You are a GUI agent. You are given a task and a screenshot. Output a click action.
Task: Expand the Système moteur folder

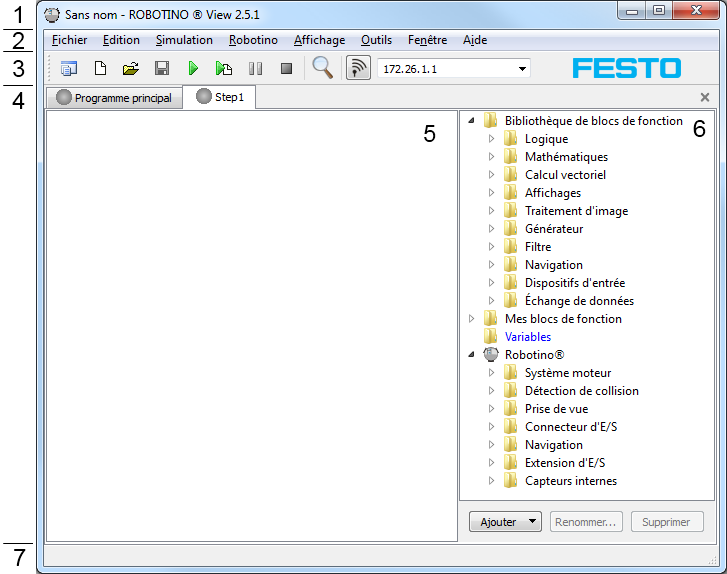[x=491, y=372]
